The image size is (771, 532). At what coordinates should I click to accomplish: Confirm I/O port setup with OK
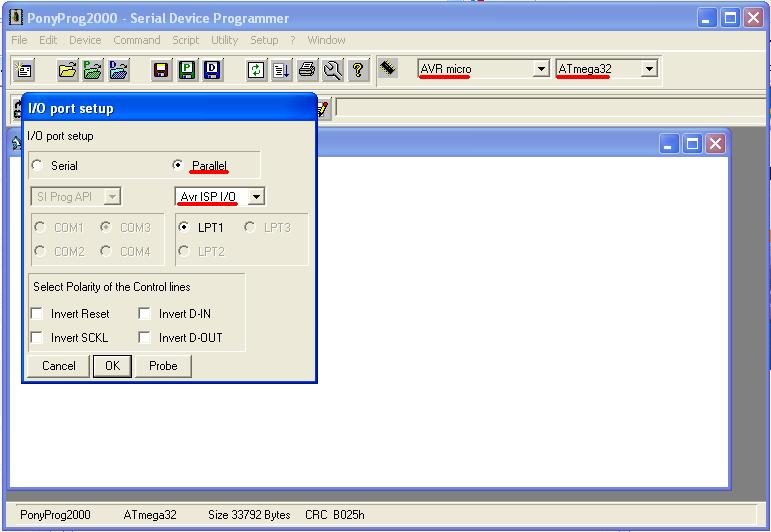click(x=112, y=366)
